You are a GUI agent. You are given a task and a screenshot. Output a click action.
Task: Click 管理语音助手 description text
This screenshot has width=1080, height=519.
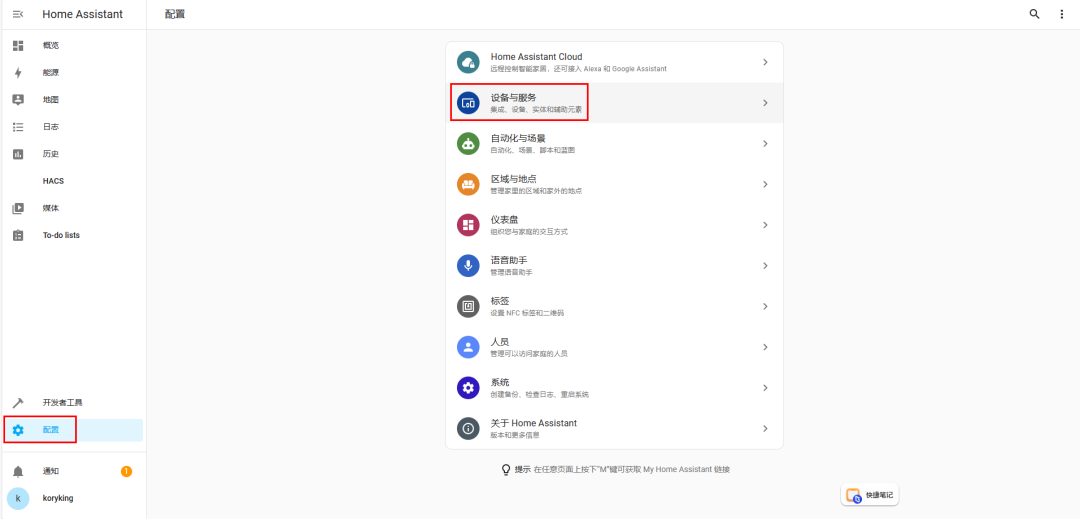(x=511, y=273)
